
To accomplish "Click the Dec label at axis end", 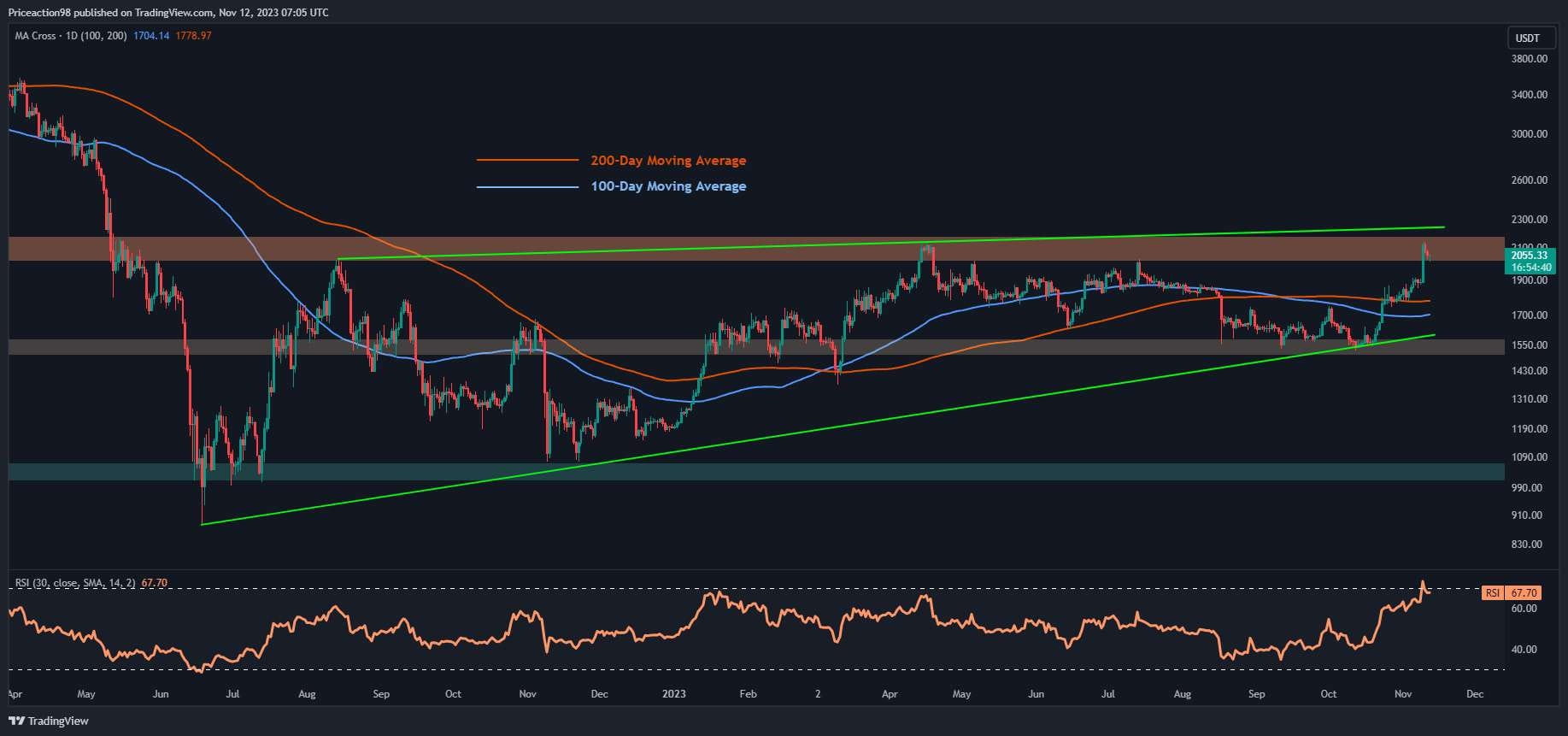I will click(x=1474, y=694).
